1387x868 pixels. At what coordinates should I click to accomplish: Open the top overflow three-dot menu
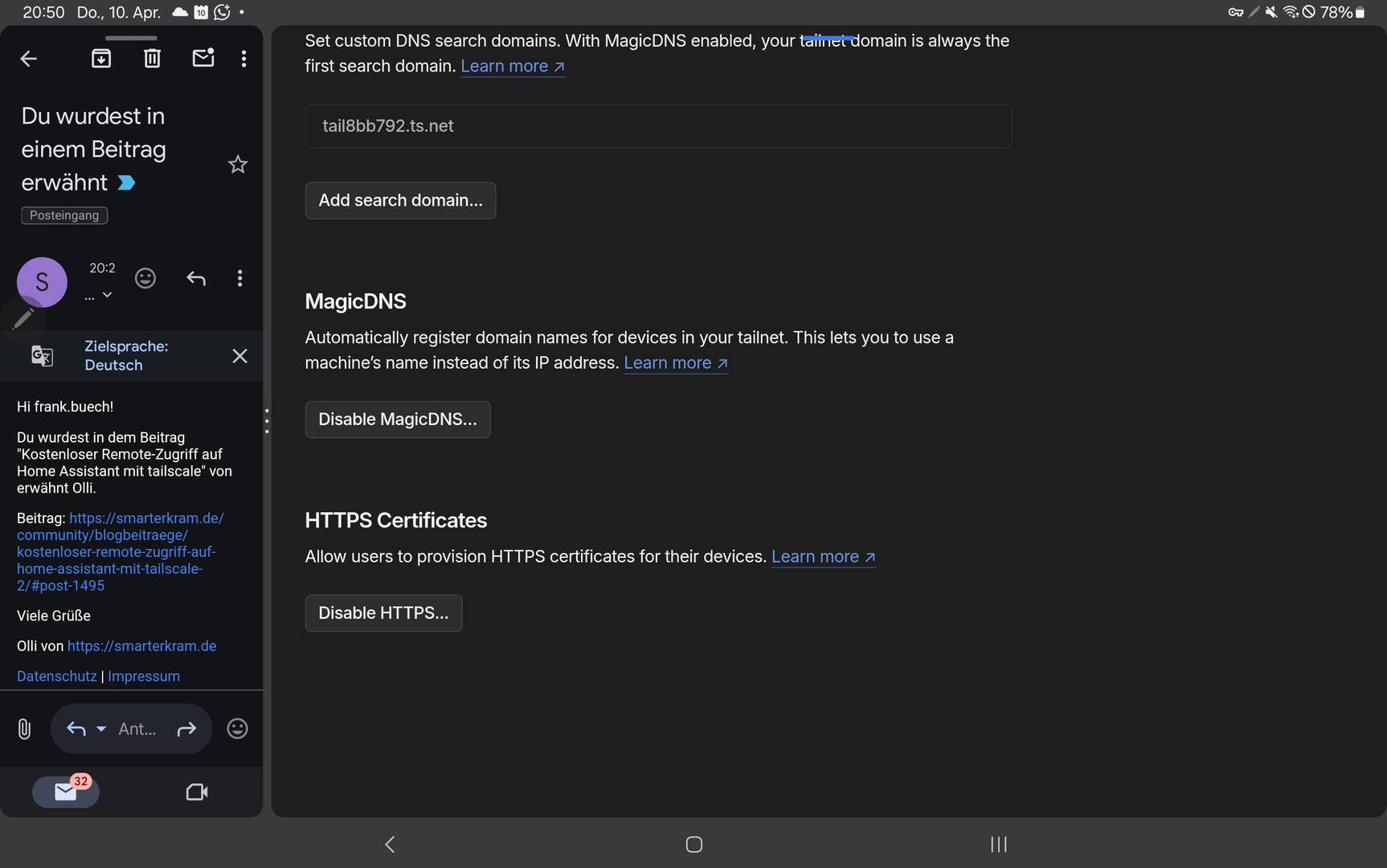coord(243,59)
